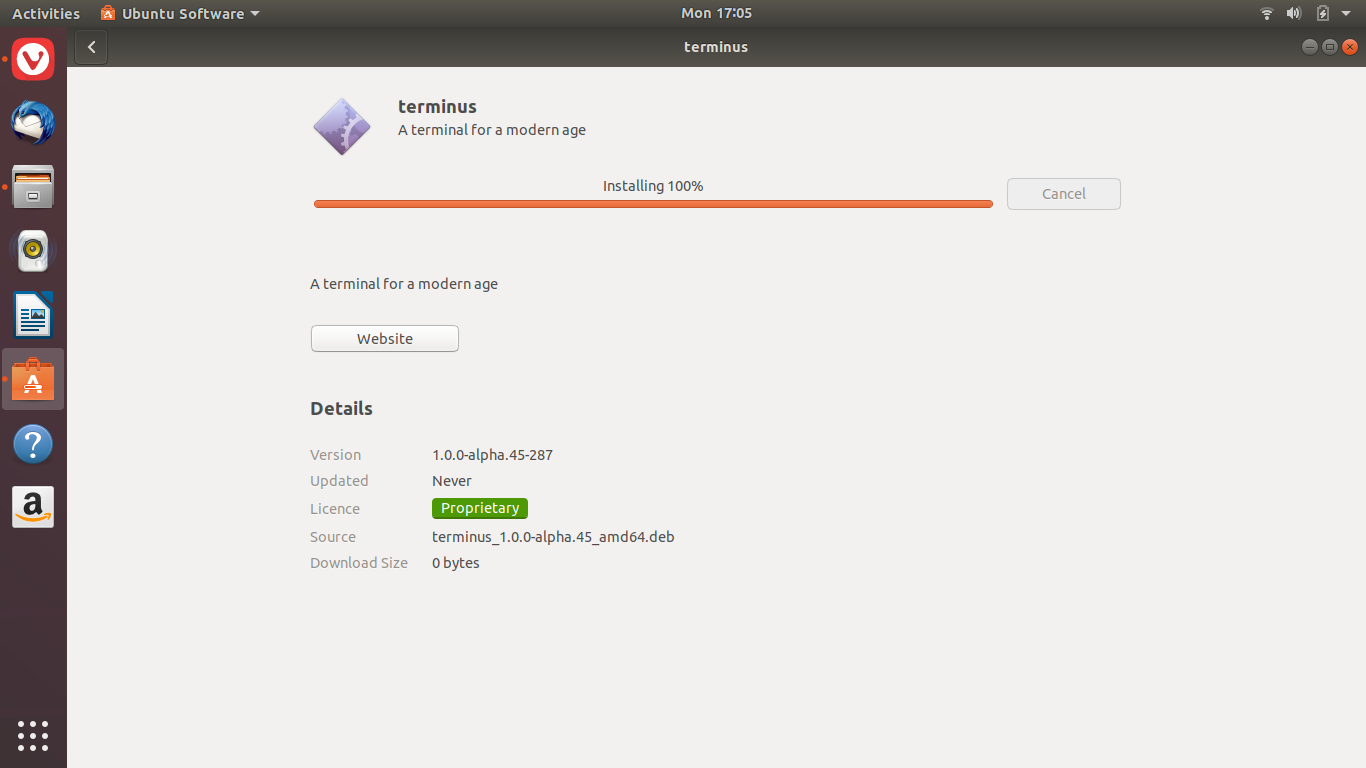This screenshot has width=1366, height=768.
Task: Click version value '1.0.0-alpha.45-287'
Action: tap(492, 455)
